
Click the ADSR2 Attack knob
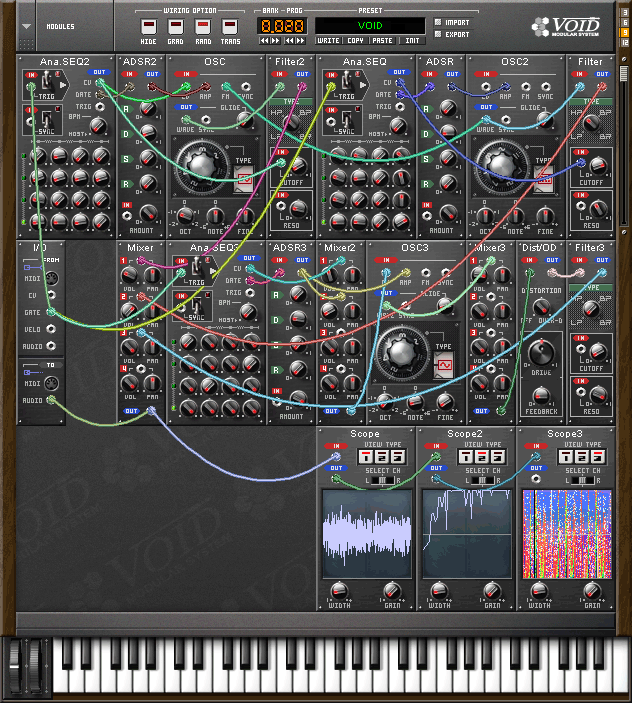(x=148, y=108)
